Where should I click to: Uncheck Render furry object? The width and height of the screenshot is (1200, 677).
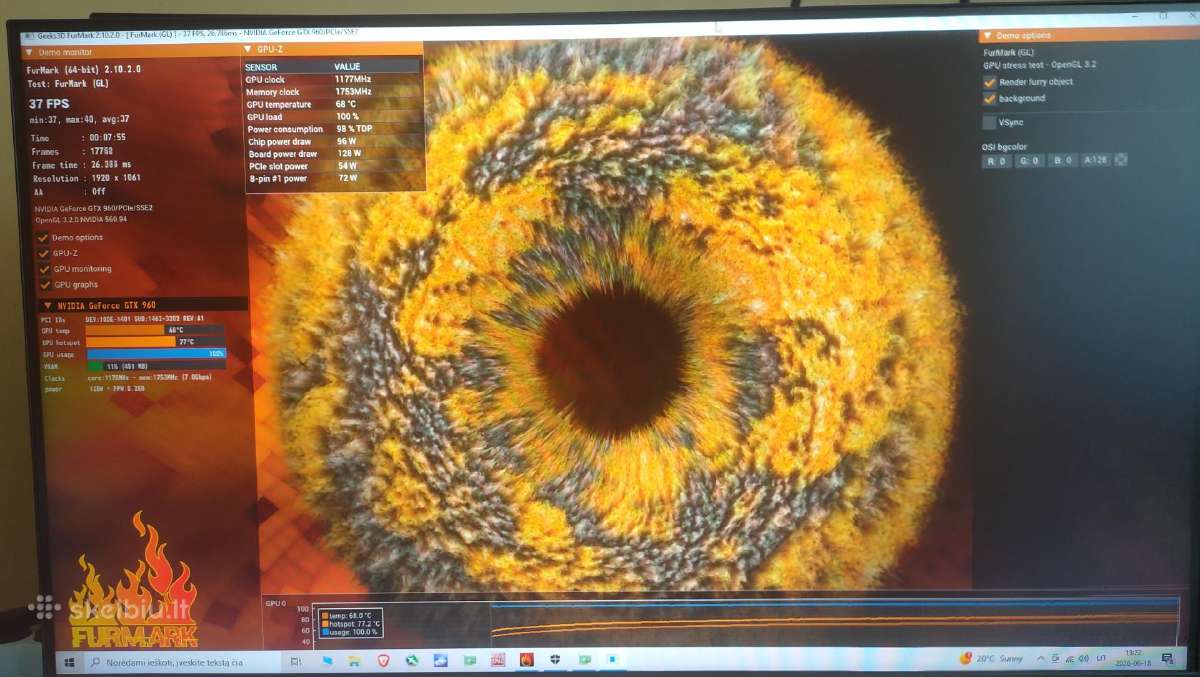tap(989, 82)
